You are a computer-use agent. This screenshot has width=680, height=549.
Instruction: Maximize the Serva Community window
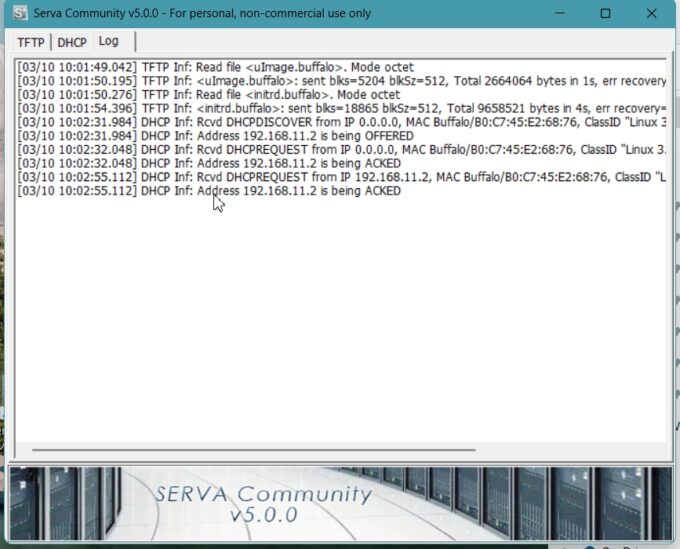coord(605,13)
